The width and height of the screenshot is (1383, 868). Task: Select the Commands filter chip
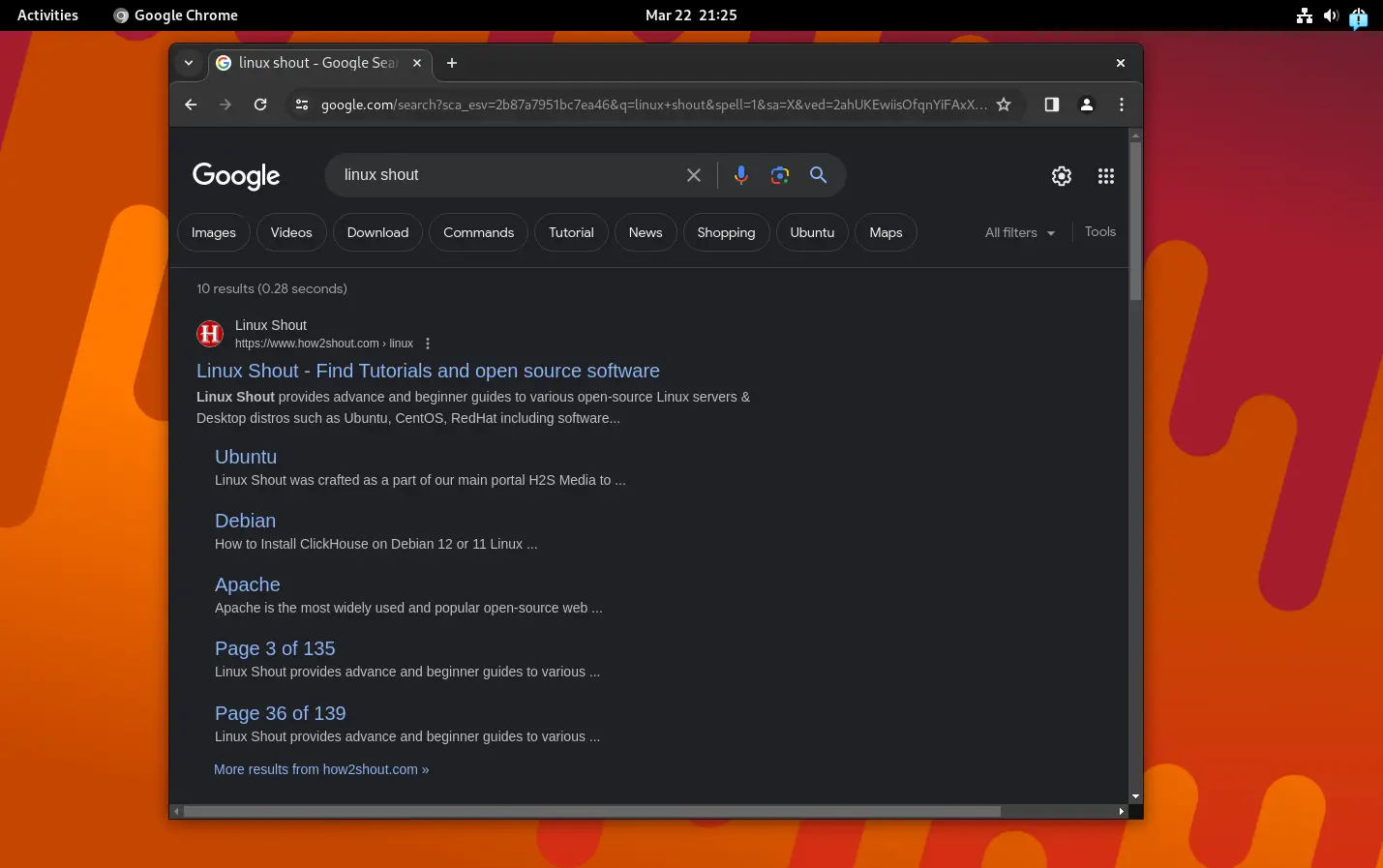(x=479, y=232)
